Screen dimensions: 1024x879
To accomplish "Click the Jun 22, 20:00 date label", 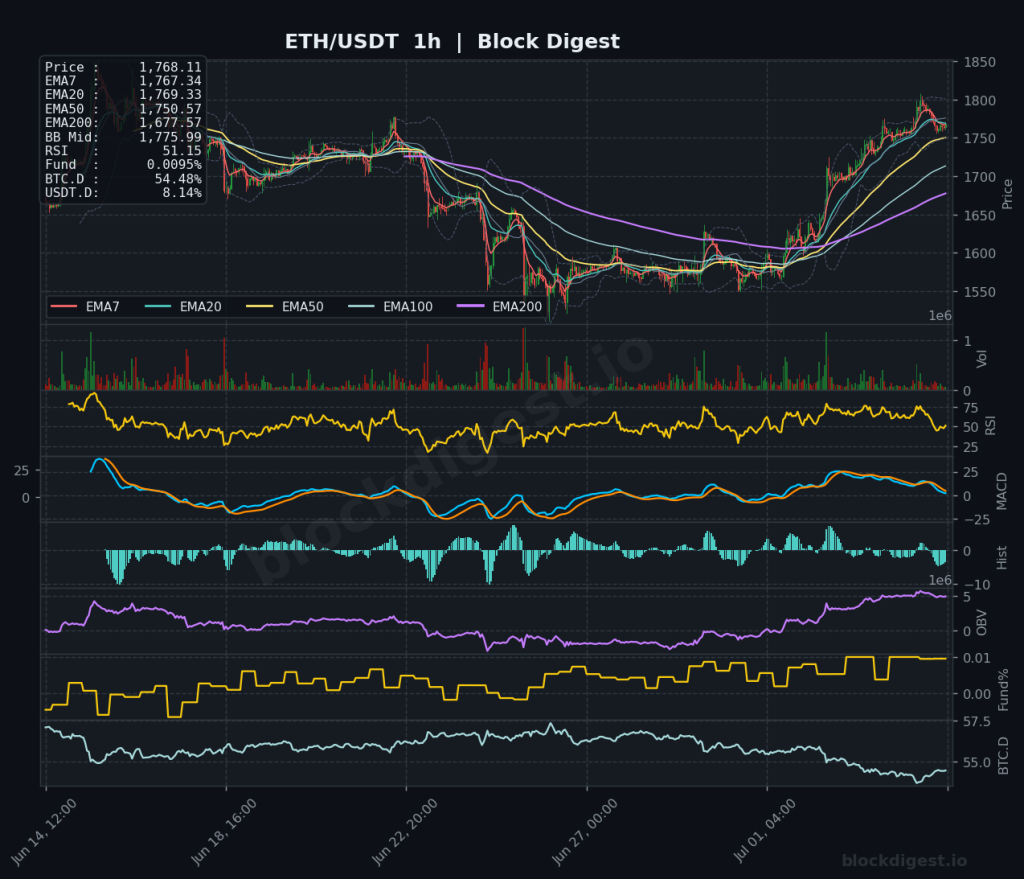I will (x=405, y=833).
